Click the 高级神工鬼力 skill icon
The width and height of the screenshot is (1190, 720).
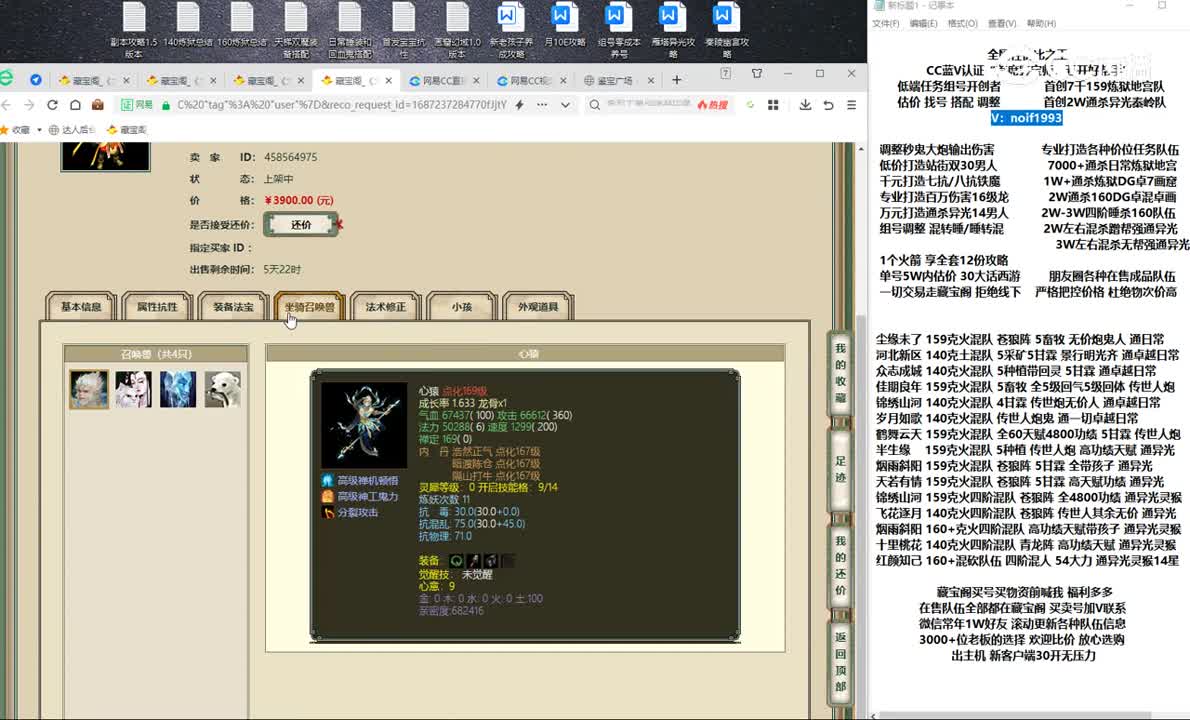(327, 496)
